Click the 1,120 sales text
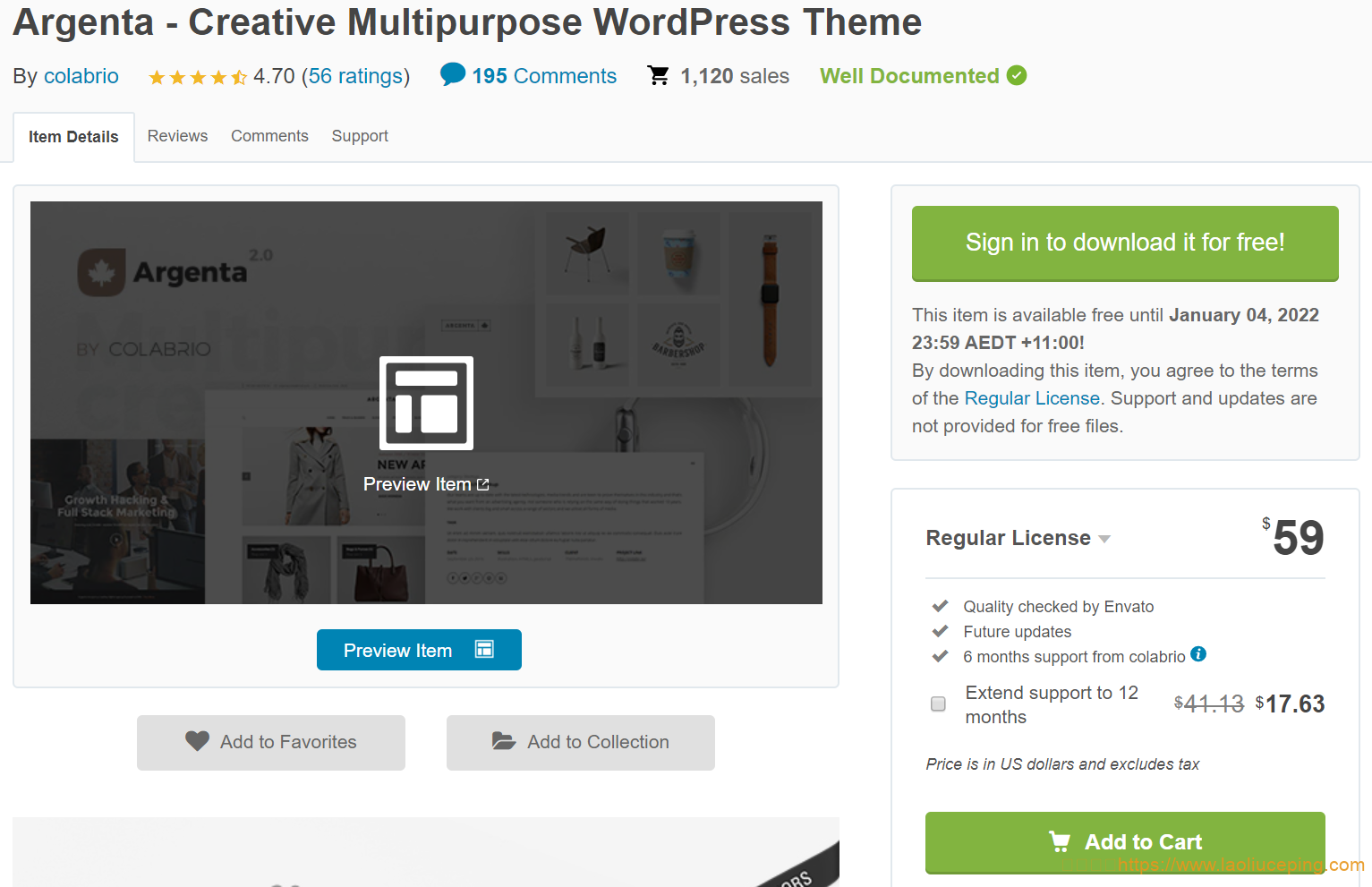1372x887 pixels. point(735,76)
